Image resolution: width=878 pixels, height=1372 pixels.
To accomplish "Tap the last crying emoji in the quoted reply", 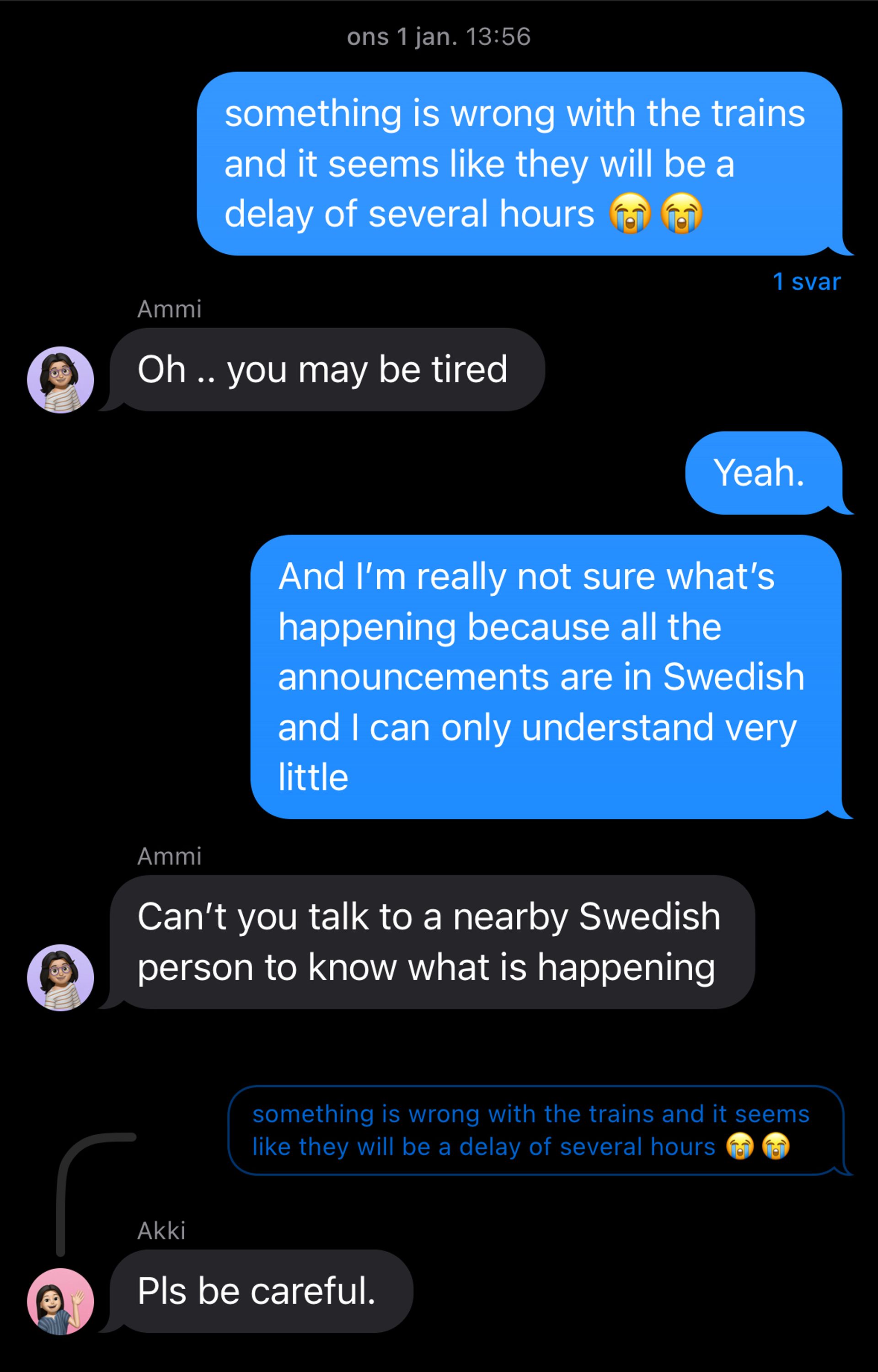I will coord(776,1146).
